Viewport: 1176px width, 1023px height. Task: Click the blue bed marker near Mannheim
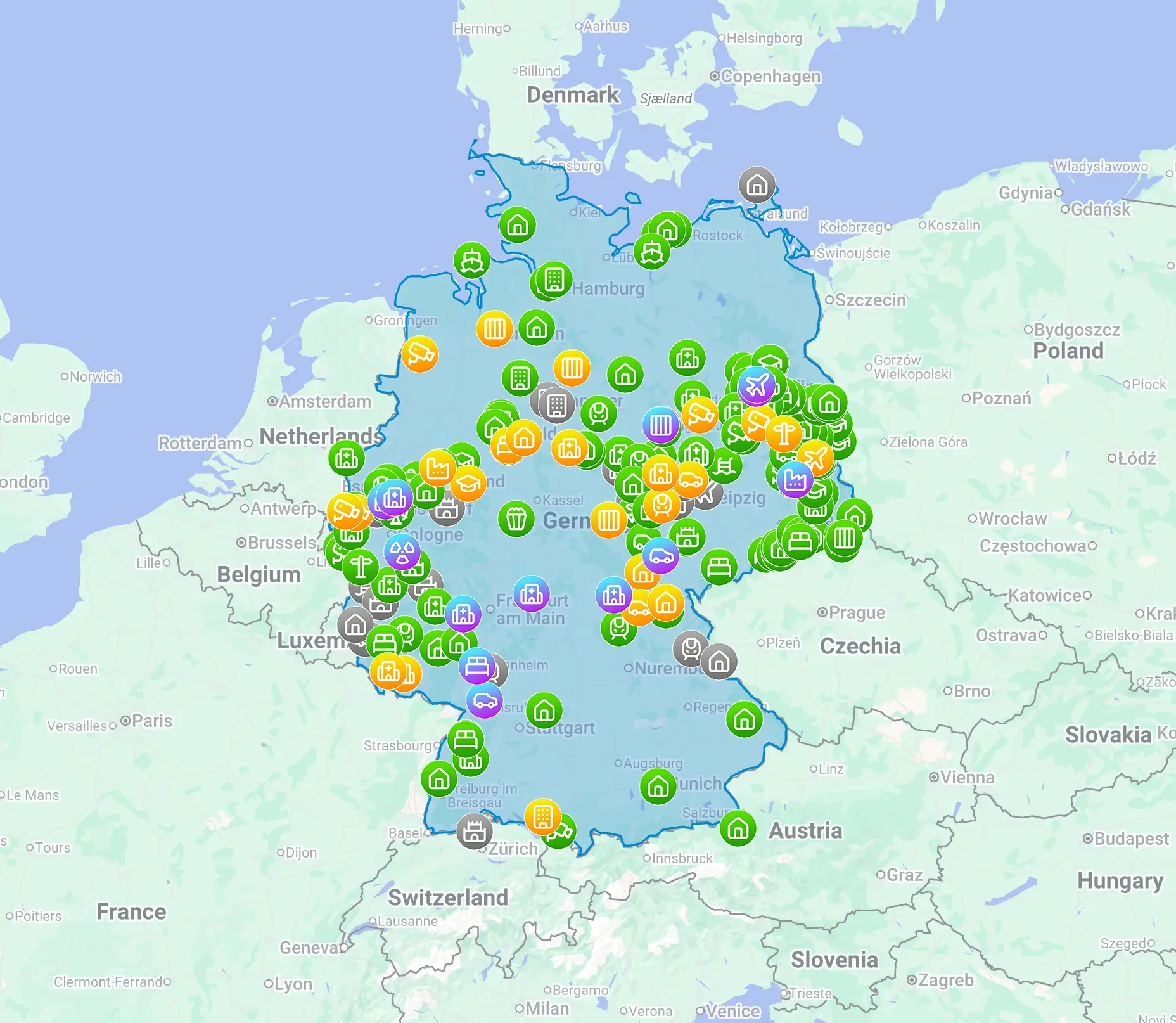click(x=478, y=667)
